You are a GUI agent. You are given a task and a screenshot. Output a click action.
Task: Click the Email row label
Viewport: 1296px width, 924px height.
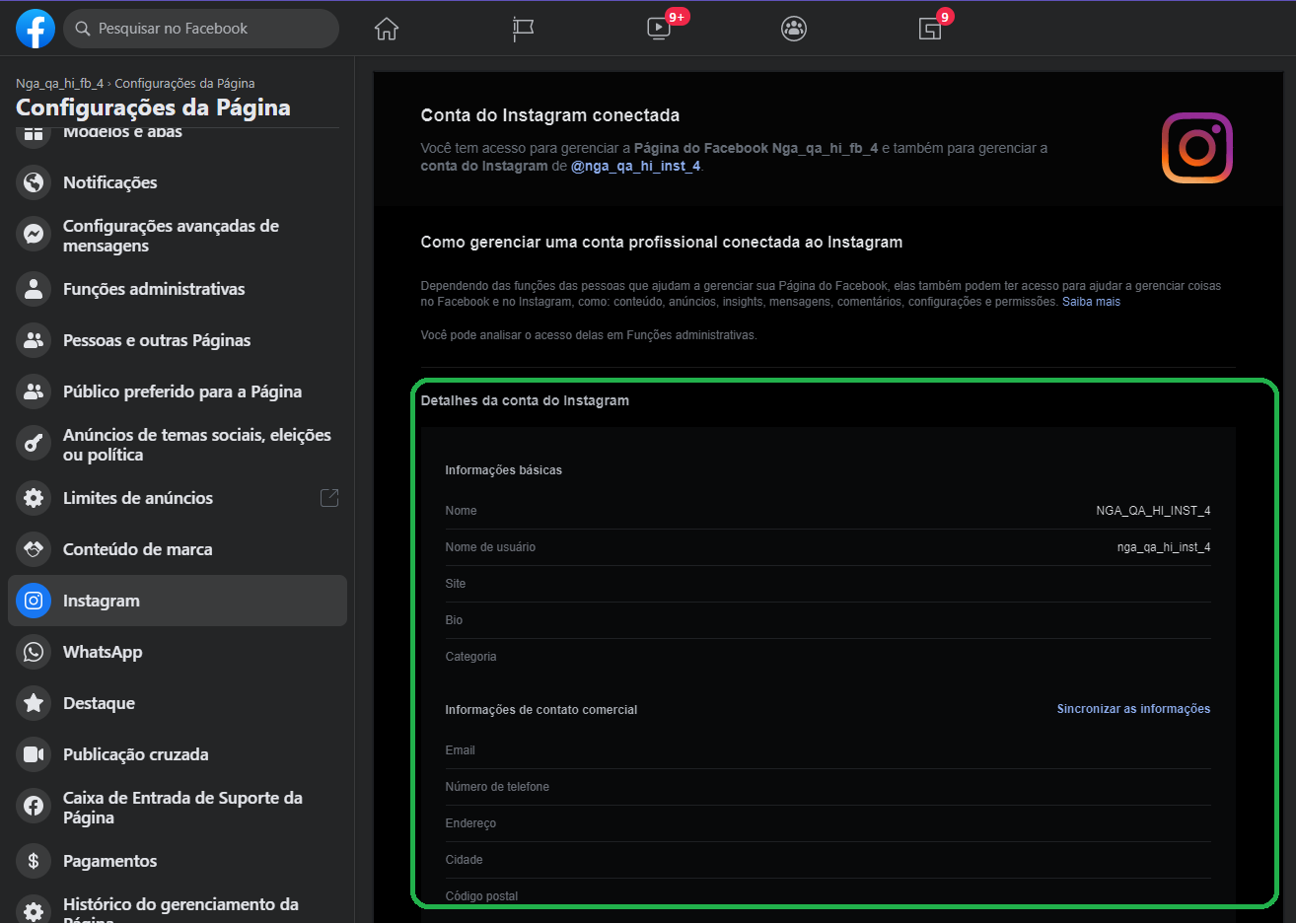(460, 750)
